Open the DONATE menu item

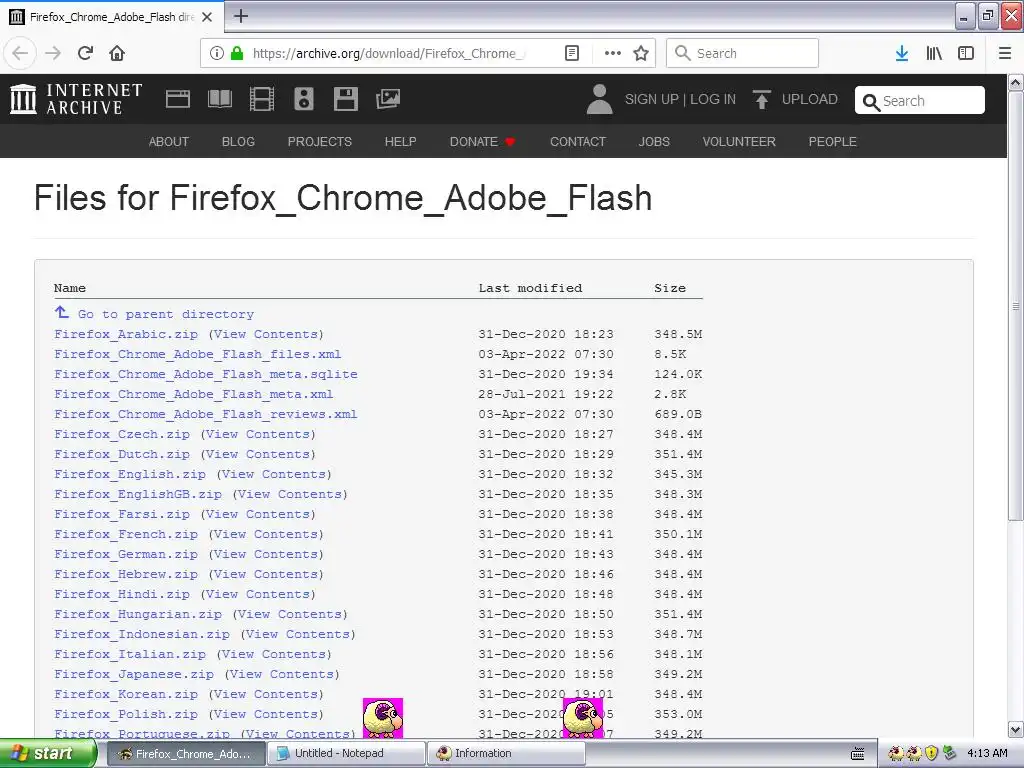click(483, 142)
